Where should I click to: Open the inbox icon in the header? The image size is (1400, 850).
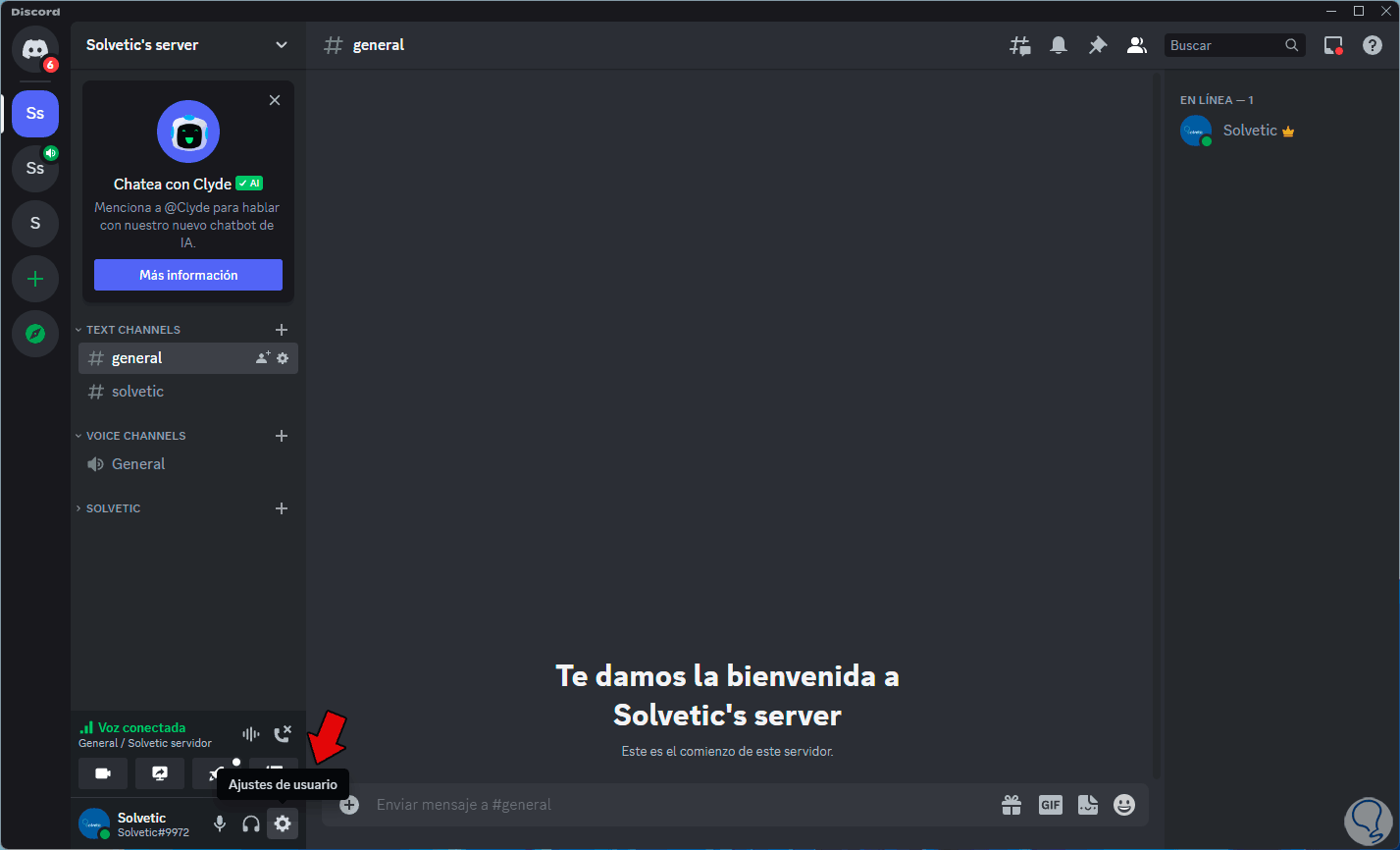click(1333, 45)
